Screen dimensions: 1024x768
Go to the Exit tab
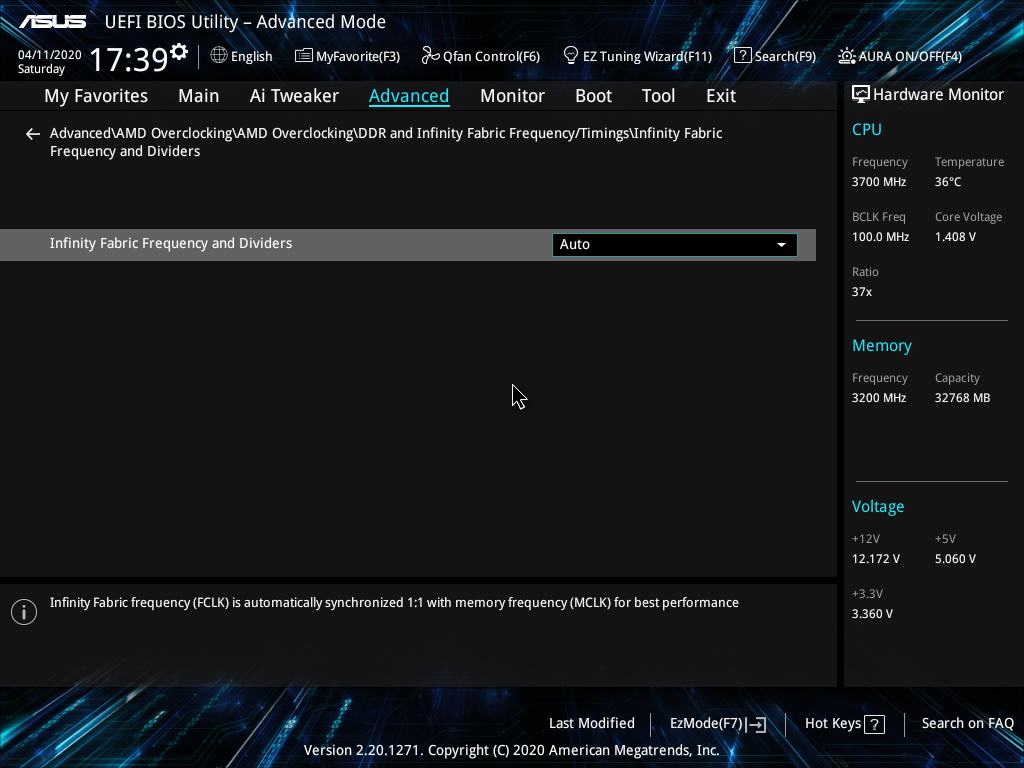tap(721, 96)
